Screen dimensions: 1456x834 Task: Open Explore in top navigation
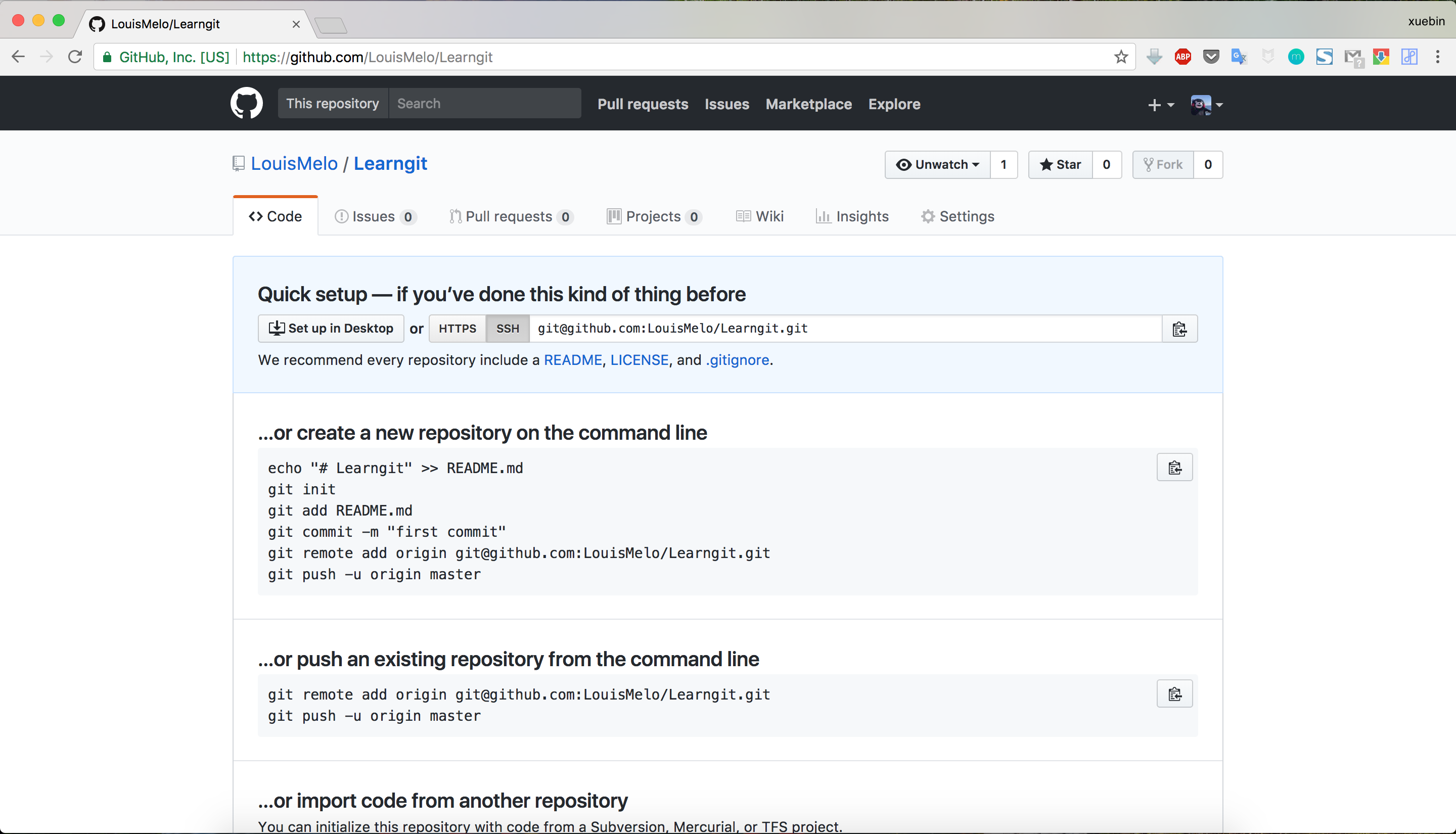(894, 104)
